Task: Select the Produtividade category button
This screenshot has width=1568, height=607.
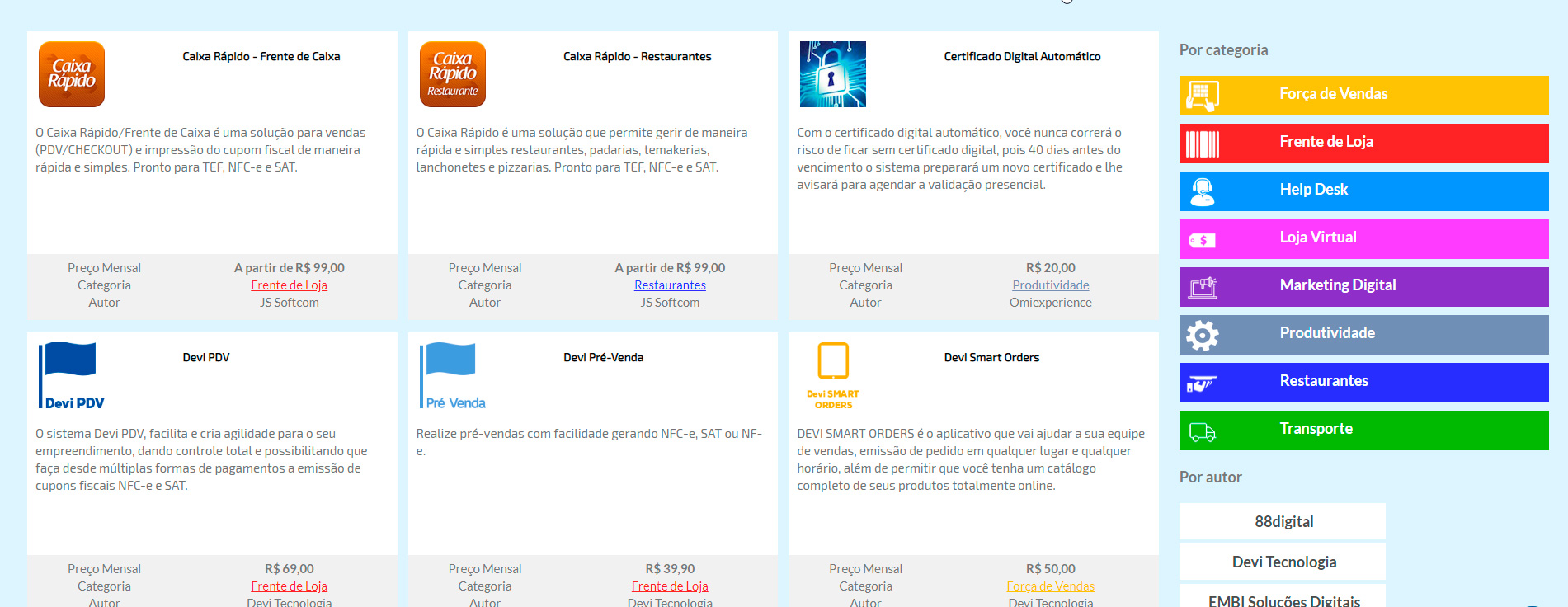Action: (1364, 335)
